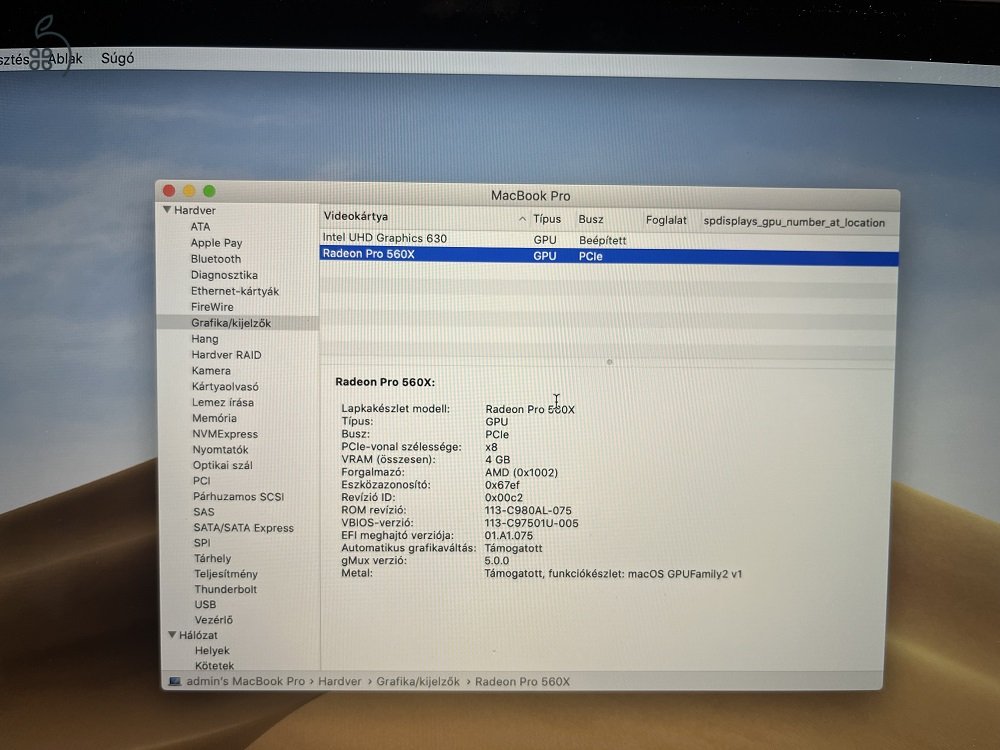Select Ethernet-kártyák in the sidebar
Viewport: 1000px width, 750px height.
point(235,291)
